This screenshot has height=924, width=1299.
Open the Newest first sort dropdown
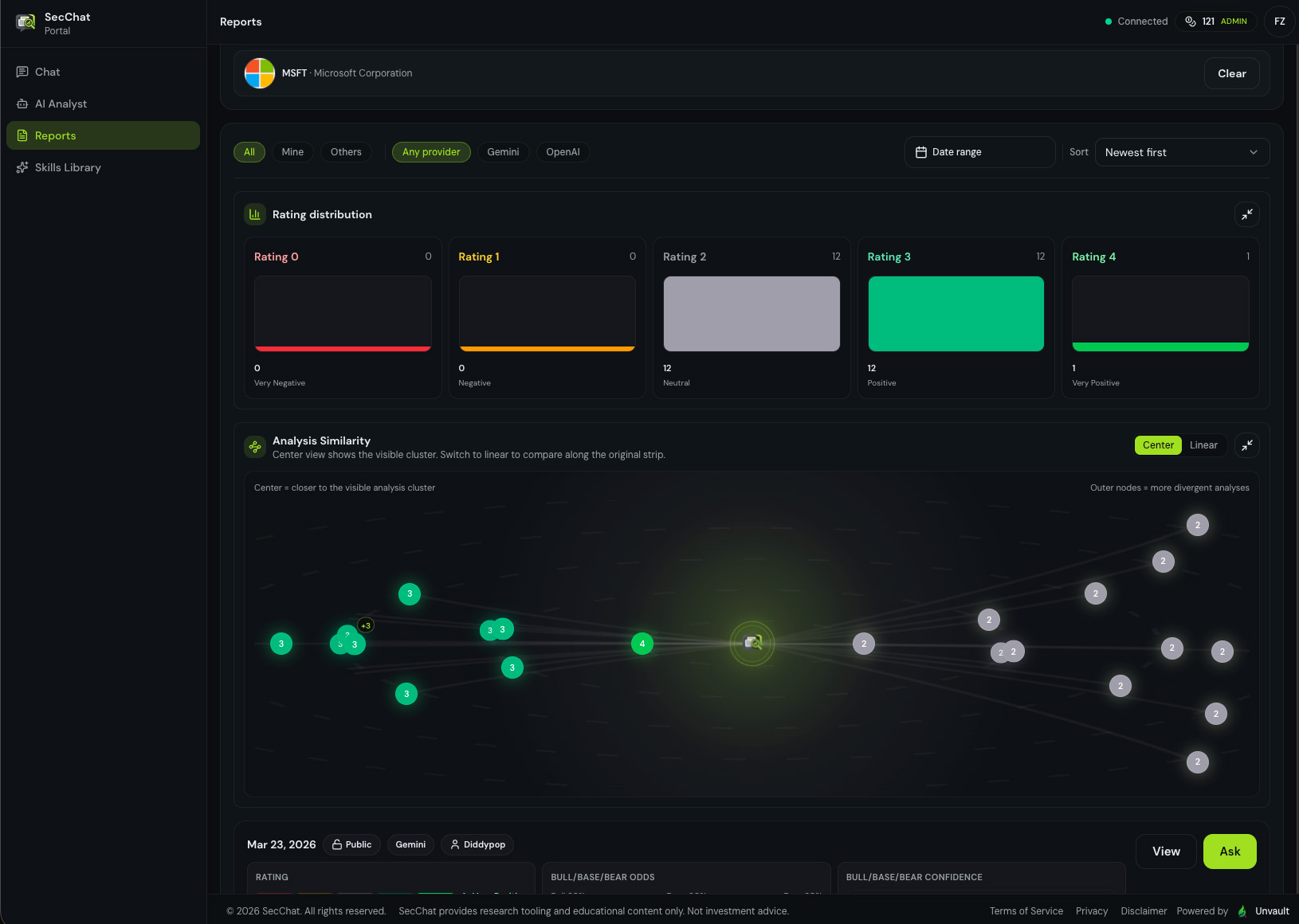1182,151
